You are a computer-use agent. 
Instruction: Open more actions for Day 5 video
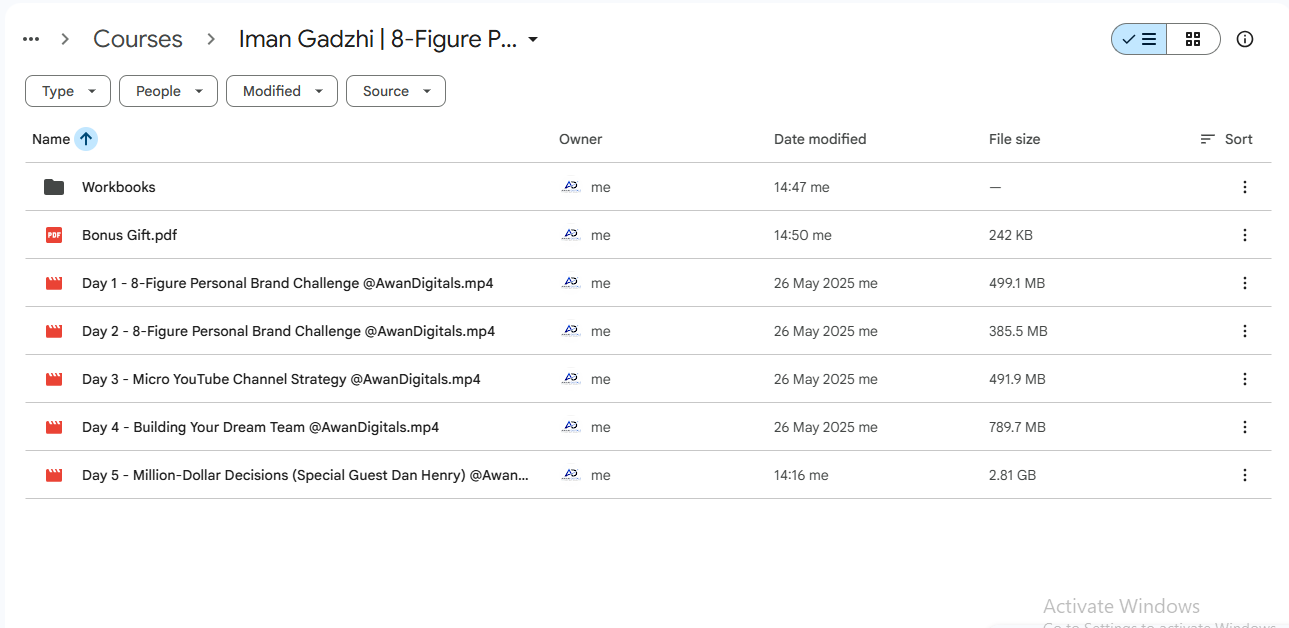[x=1245, y=475]
